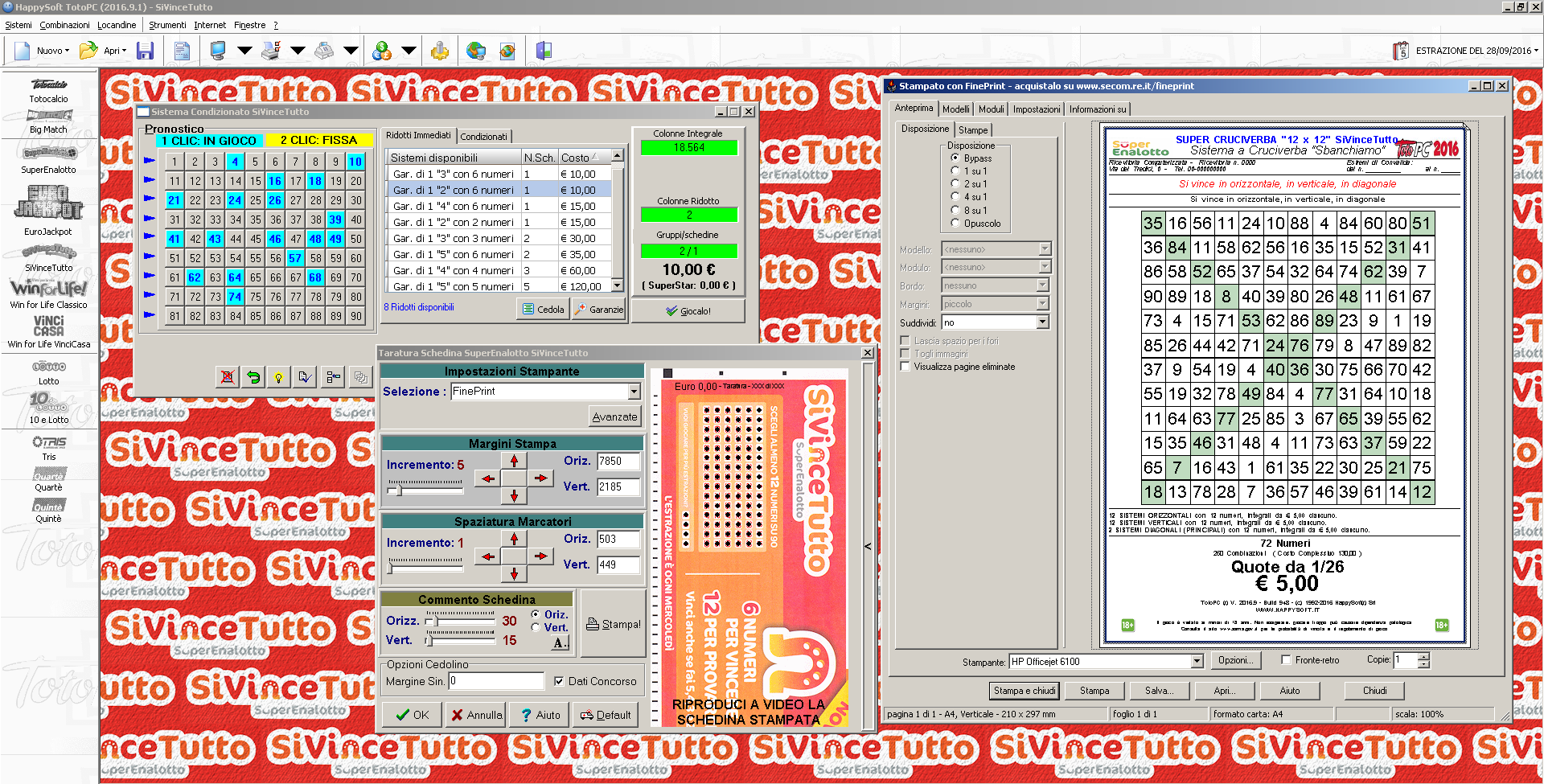Screen dimensions: 1544x784
Task: Click the font 'A..' button in Commento Schedina
Action: click(x=561, y=642)
